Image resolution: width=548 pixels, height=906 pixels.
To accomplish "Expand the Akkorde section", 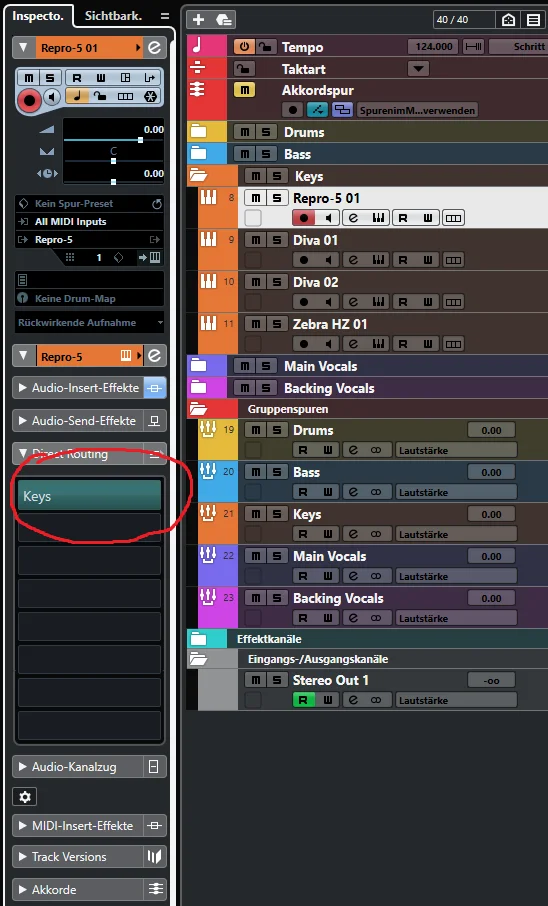I will click(x=23, y=890).
